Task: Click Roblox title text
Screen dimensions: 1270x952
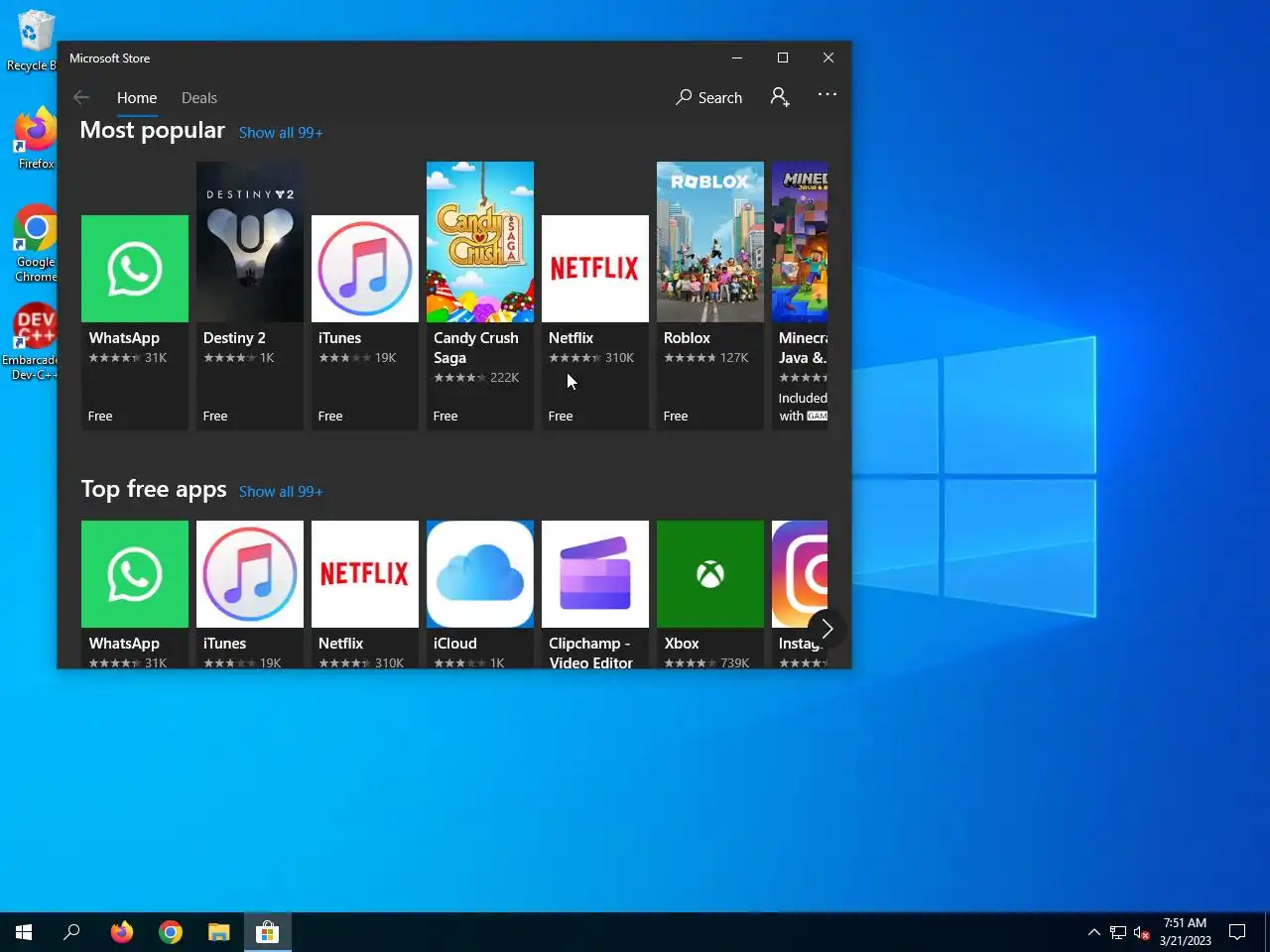Action: tap(687, 338)
